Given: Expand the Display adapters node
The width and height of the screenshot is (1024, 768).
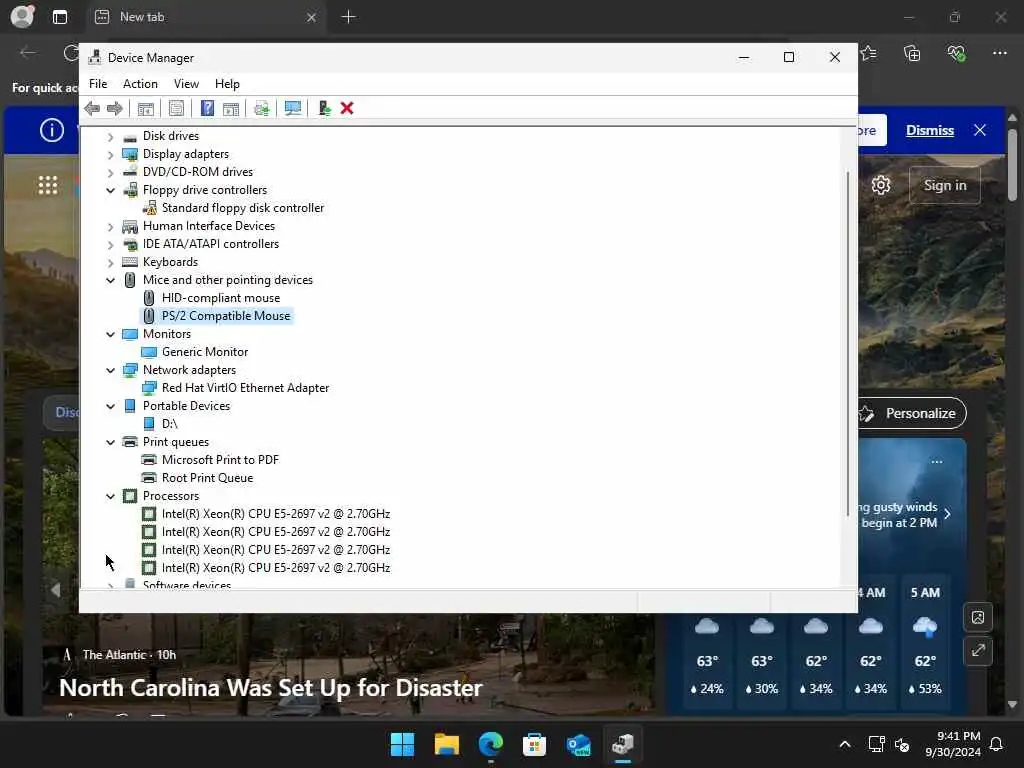Looking at the screenshot, I should [110, 155].
